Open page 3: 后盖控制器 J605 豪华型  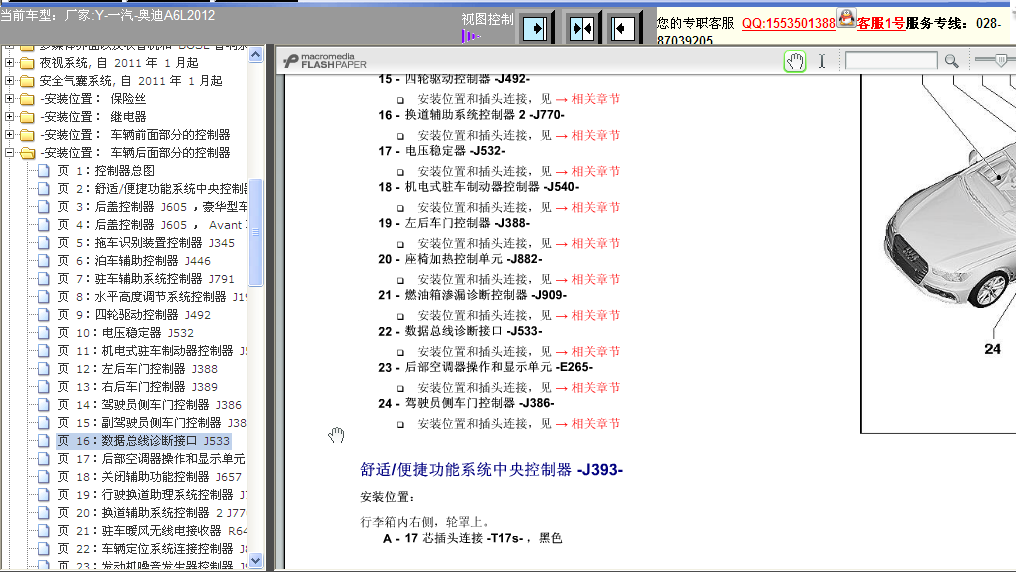(x=152, y=207)
